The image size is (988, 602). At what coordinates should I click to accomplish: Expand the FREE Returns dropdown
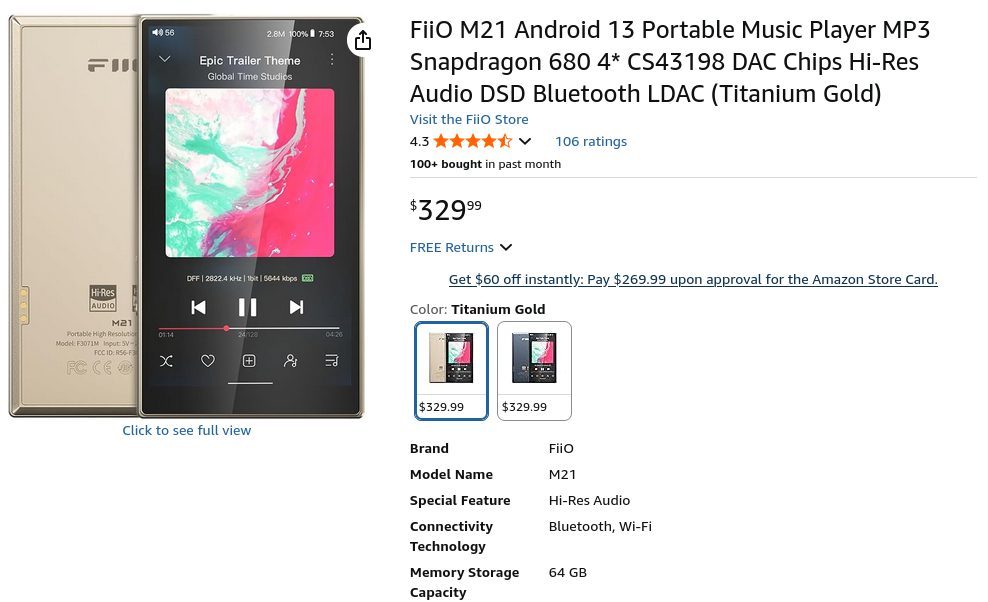coord(461,248)
